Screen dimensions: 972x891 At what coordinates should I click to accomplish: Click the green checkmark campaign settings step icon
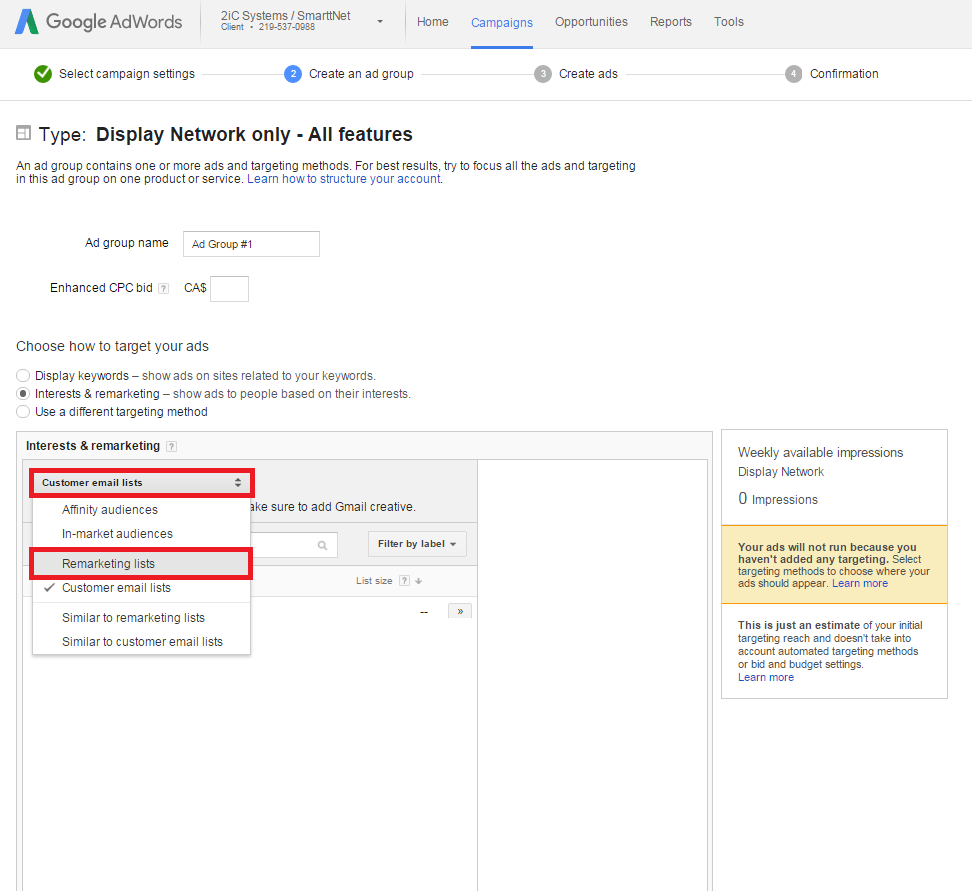tap(43, 74)
